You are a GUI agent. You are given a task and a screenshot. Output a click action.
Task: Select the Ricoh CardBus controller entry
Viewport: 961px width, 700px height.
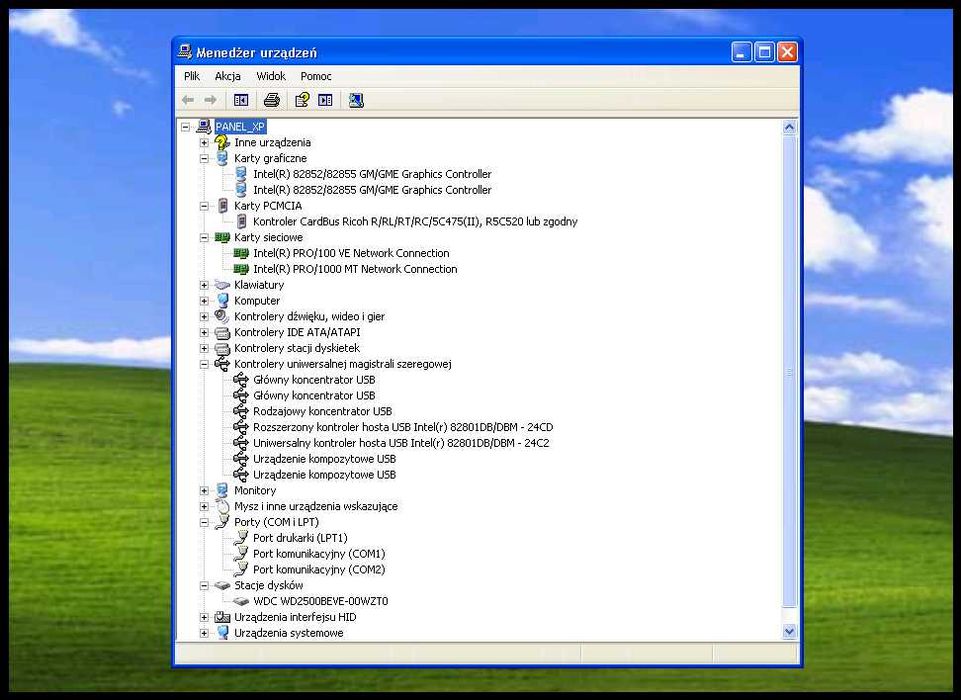click(415, 222)
